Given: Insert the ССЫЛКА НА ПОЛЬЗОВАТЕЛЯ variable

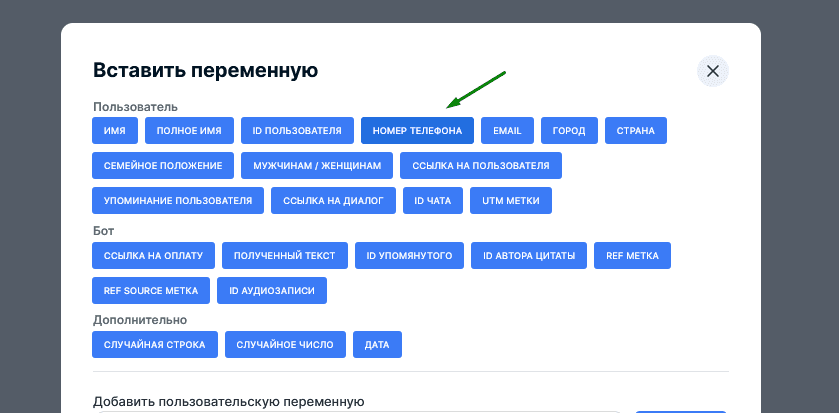Looking at the screenshot, I should [x=481, y=165].
